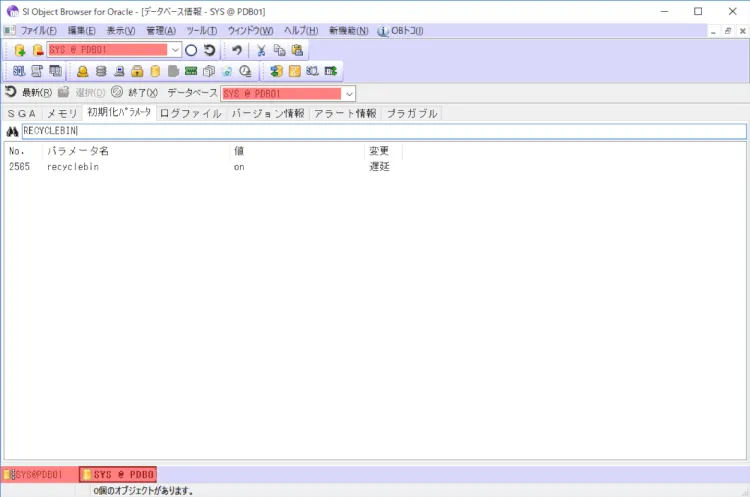The image size is (750, 497).
Task: Click the clock schedule icon
Action: pos(245,72)
